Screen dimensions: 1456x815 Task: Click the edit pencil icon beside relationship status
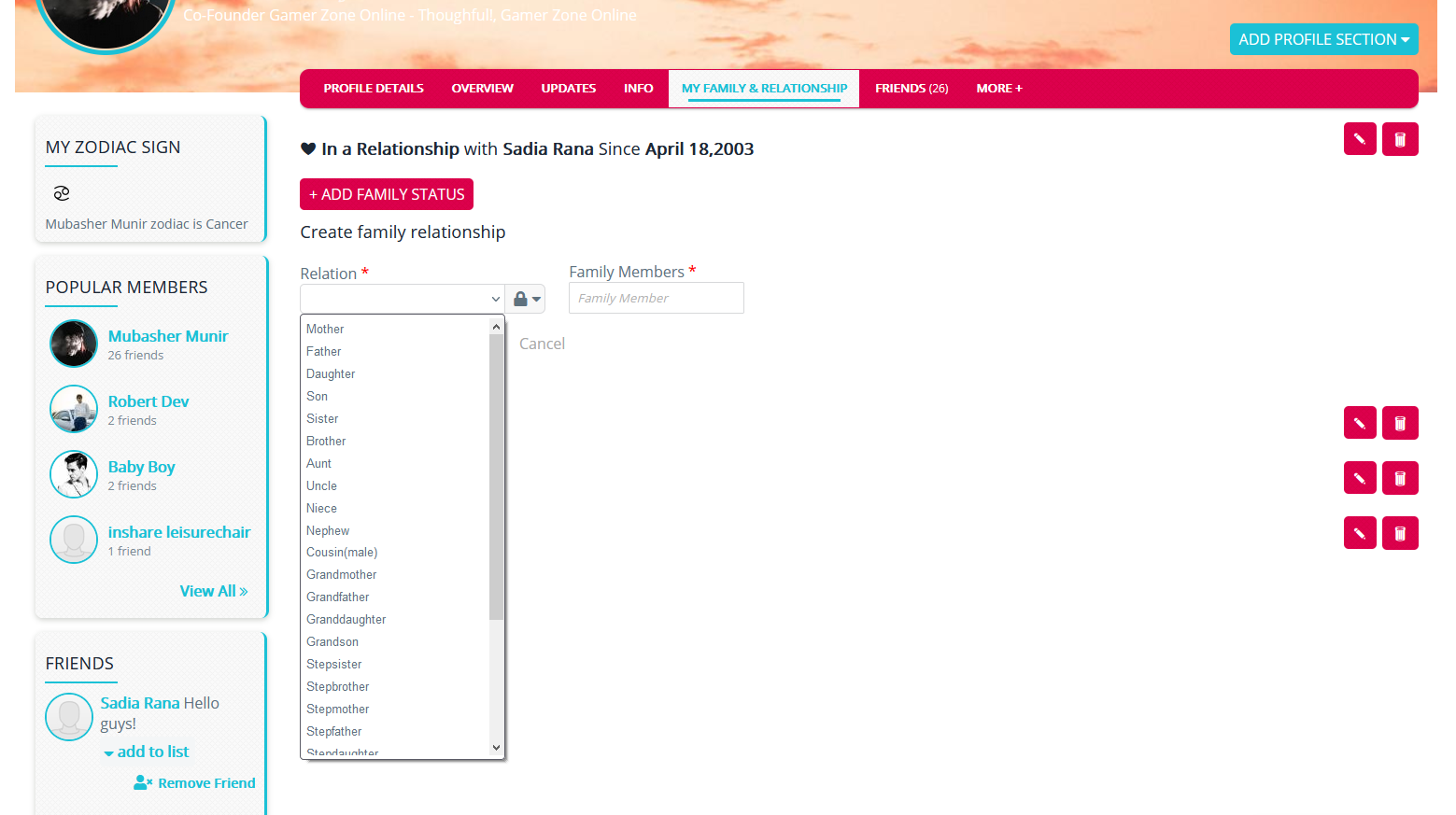click(1359, 139)
